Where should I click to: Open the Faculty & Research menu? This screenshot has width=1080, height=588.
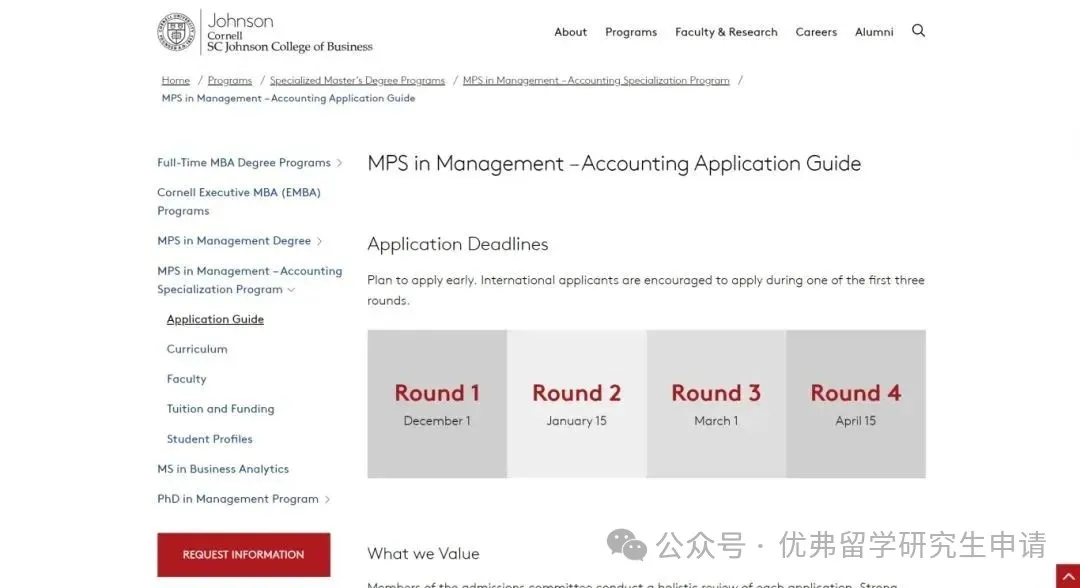pyautogui.click(x=726, y=32)
